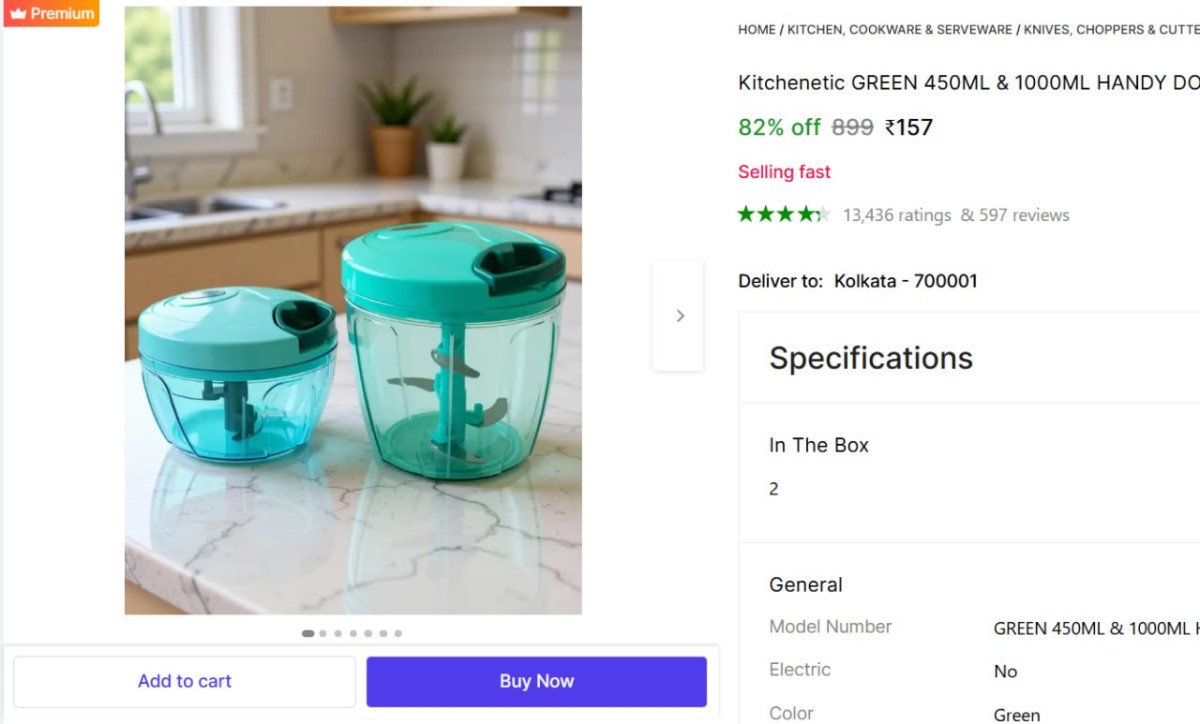The image size is (1200, 724).
Task: Add the chopper set to cart
Action: tap(184, 681)
